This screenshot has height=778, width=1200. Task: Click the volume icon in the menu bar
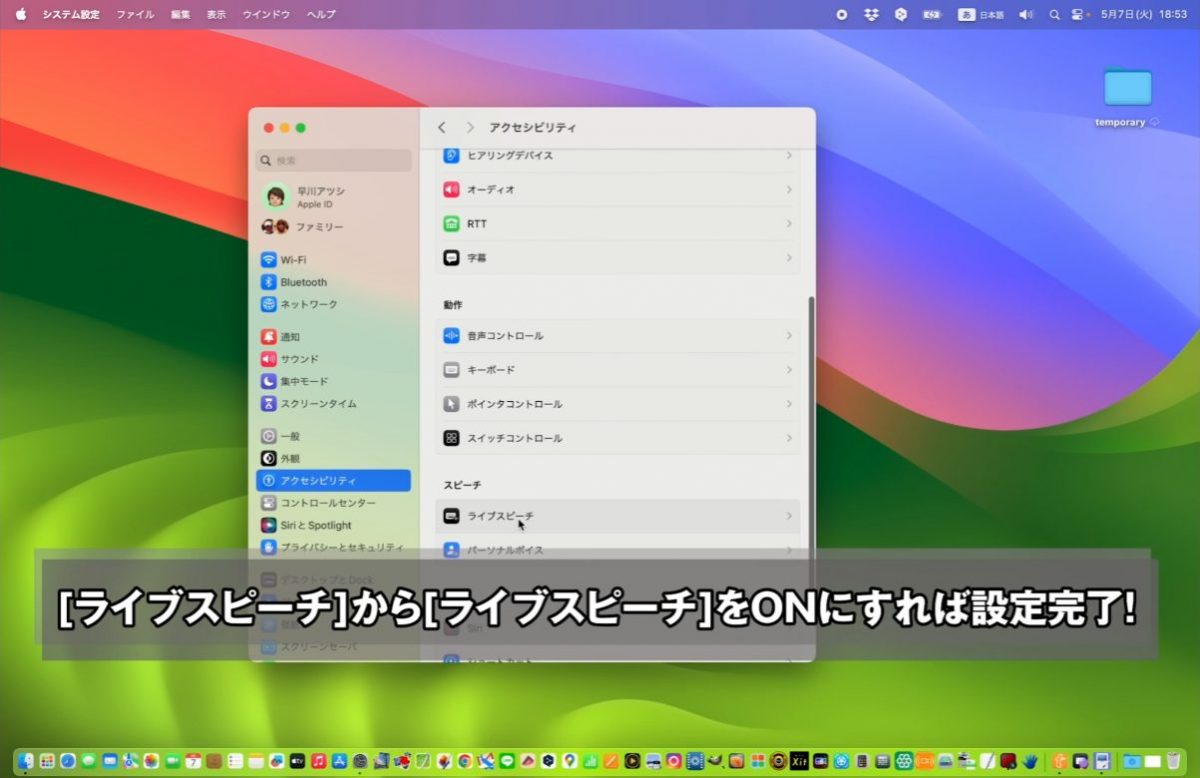pyautogui.click(x=1026, y=15)
